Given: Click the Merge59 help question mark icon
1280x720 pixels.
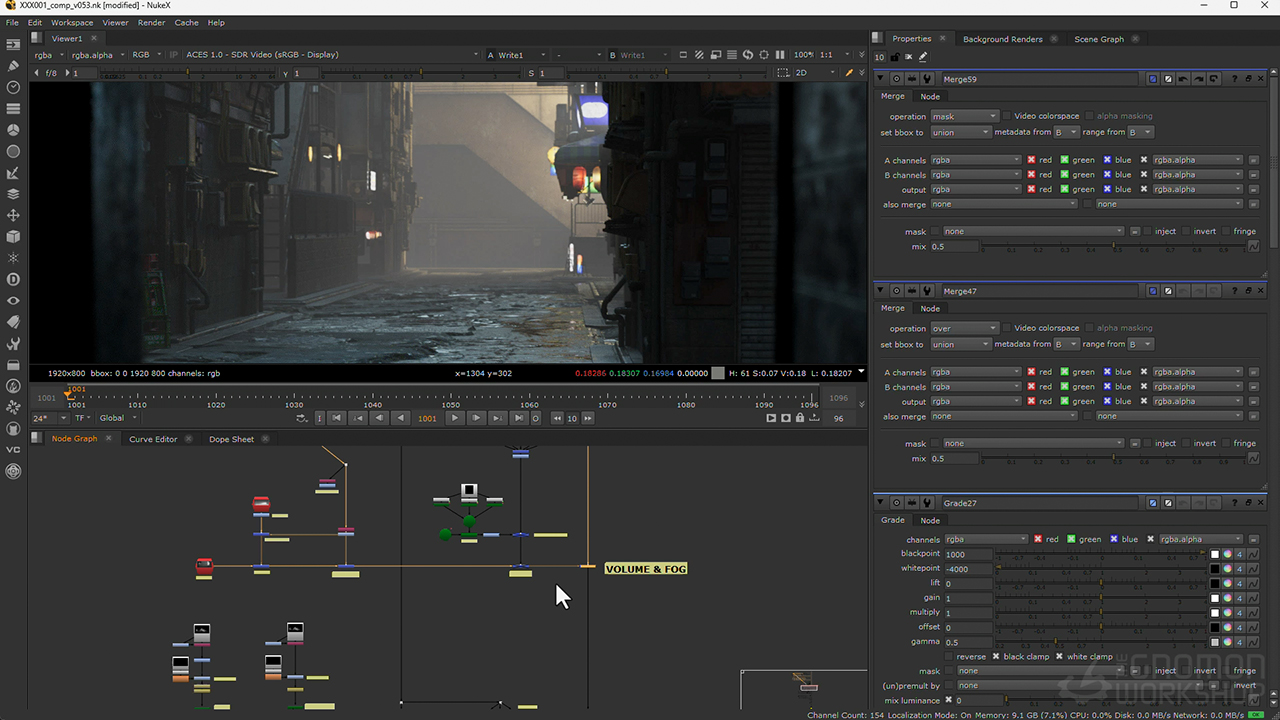Looking at the screenshot, I should pos(1234,79).
